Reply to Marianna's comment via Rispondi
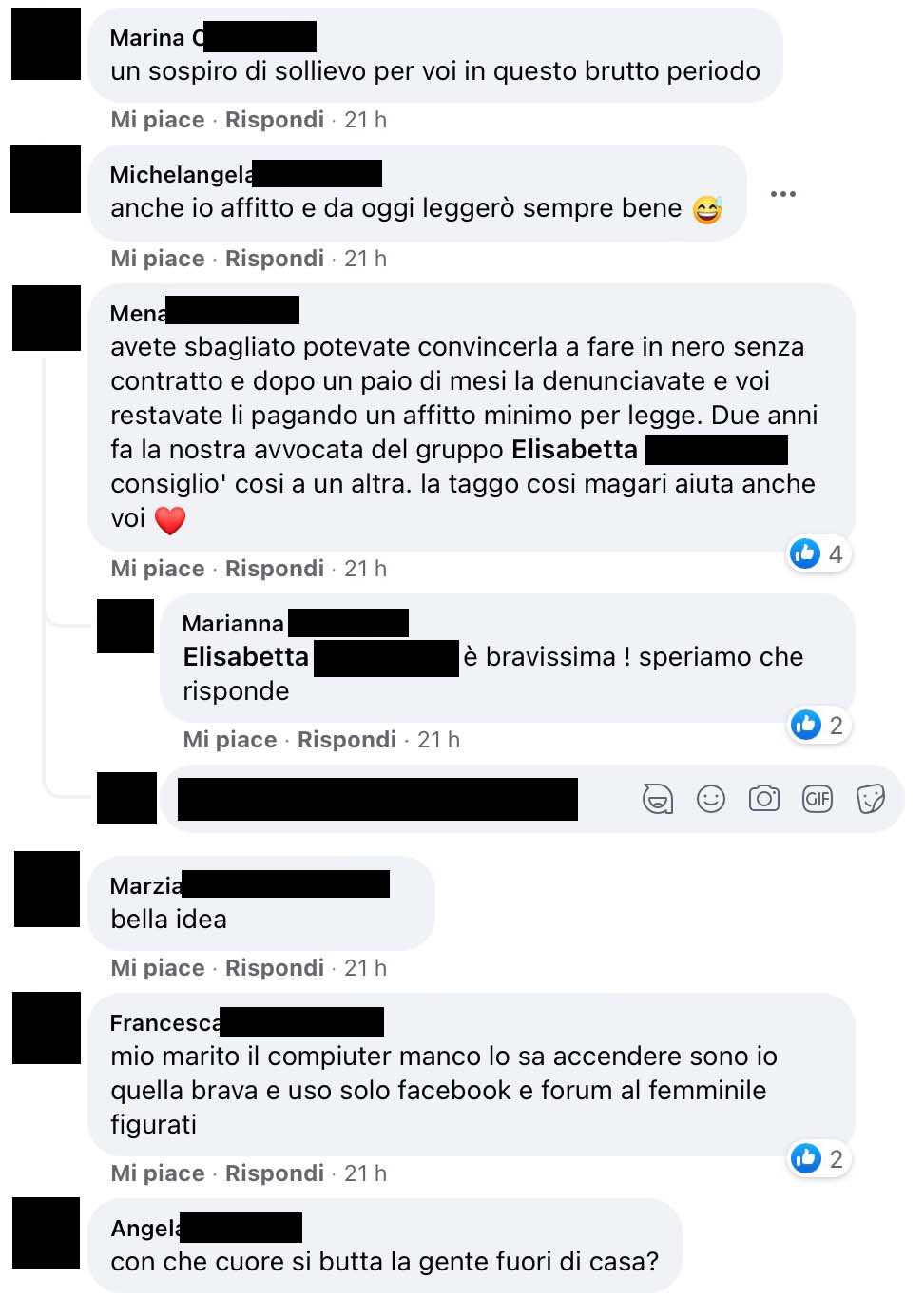Screen dimensions: 924x1299 point(347,740)
